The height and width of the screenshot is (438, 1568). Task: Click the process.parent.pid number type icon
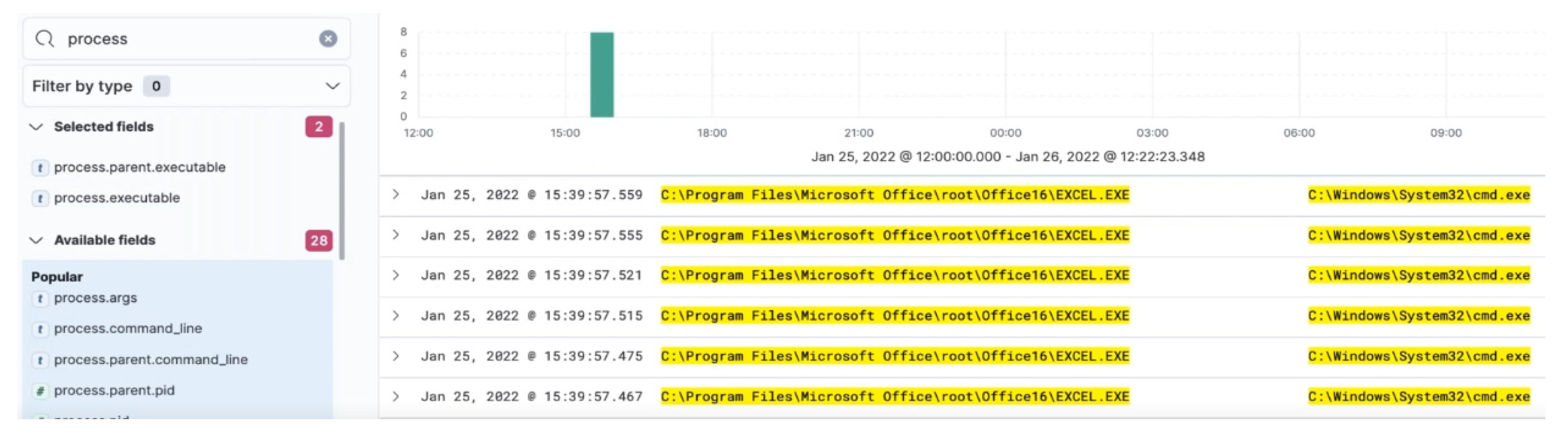pos(40,391)
